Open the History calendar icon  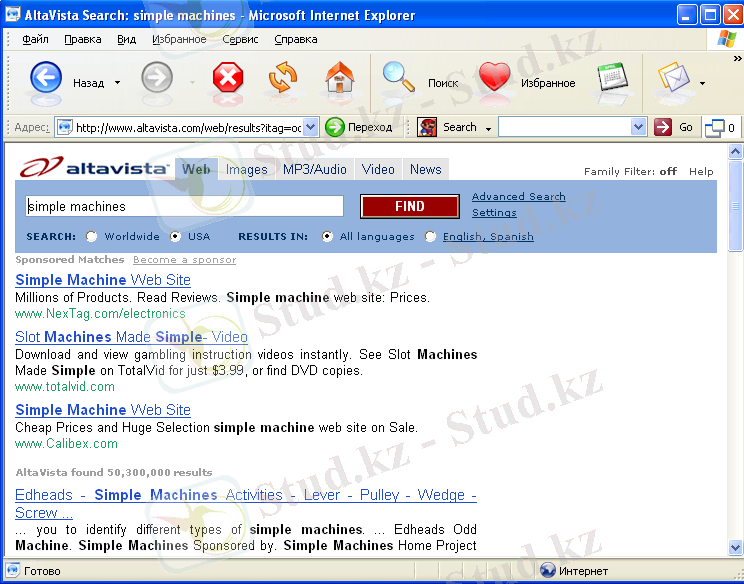[613, 77]
